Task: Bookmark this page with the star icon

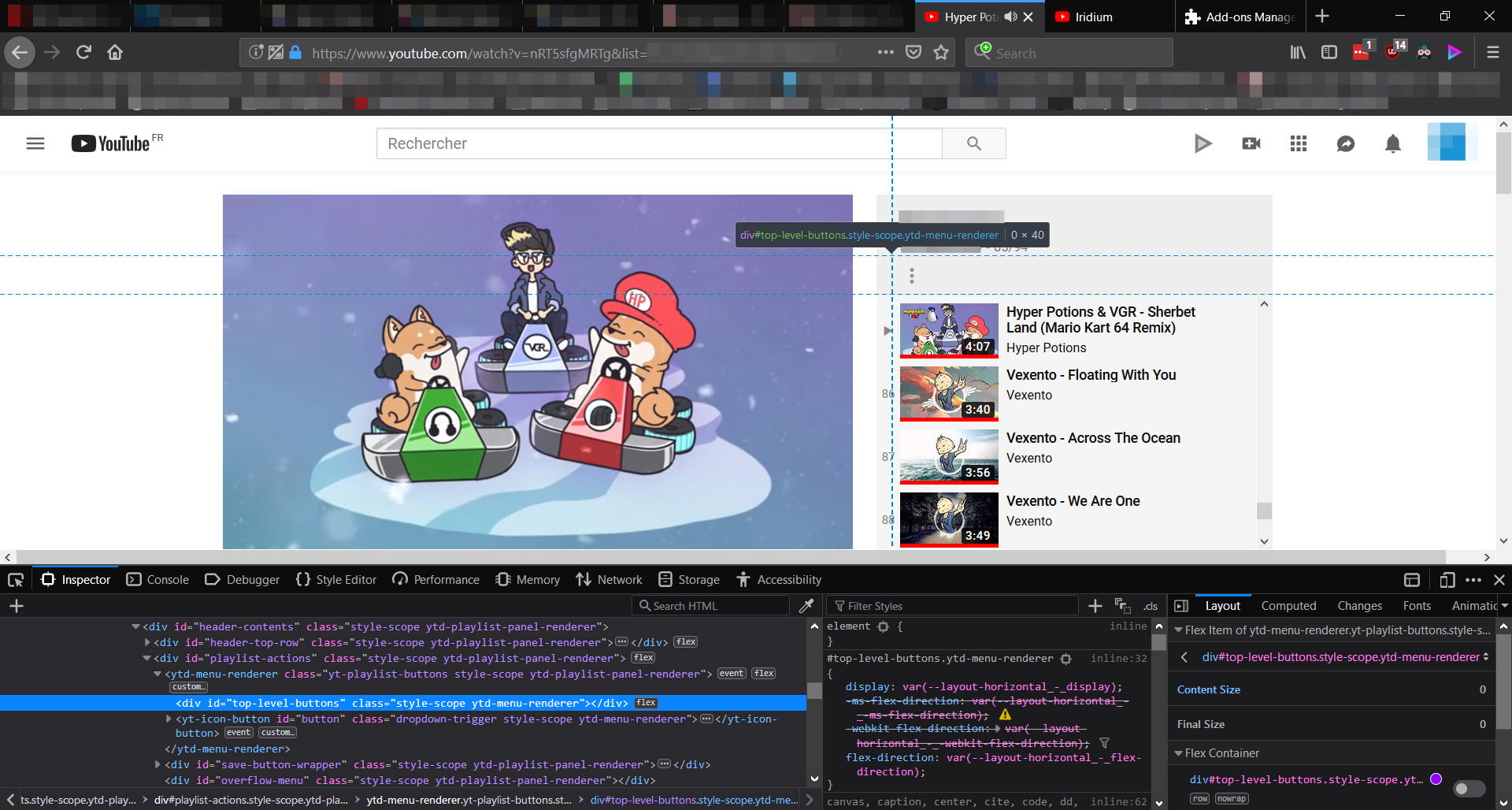Action: (x=940, y=53)
